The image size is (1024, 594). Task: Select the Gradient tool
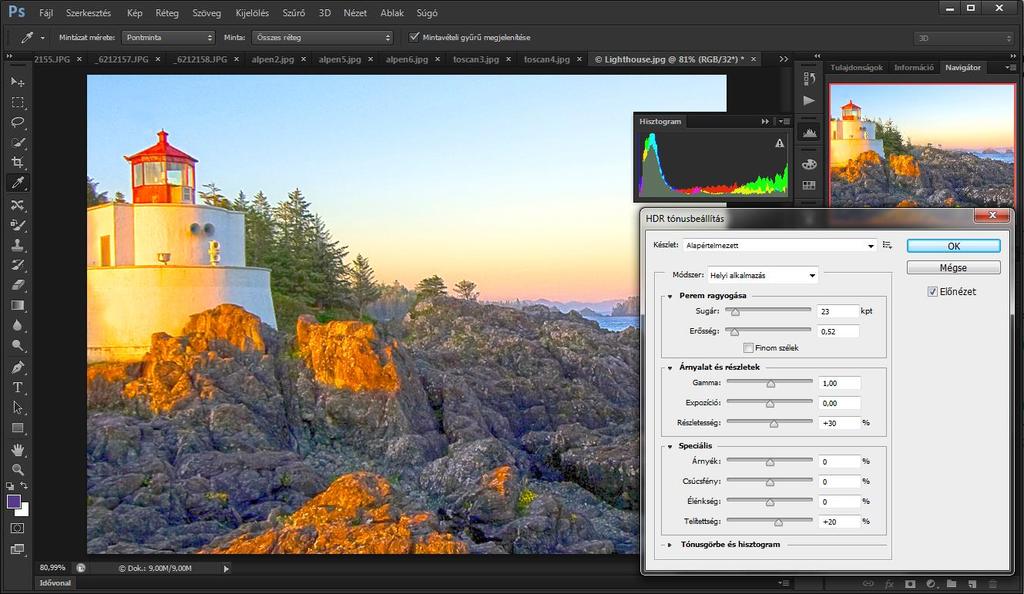pyautogui.click(x=18, y=305)
